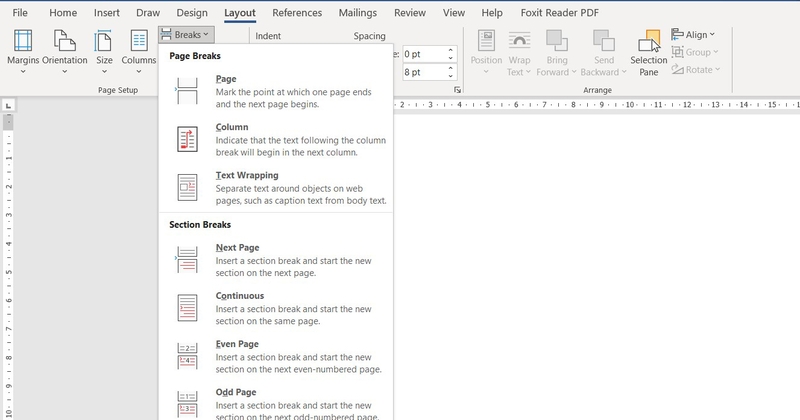The height and width of the screenshot is (420, 800).
Task: Select the Text Wrapping break option
Action: 276,188
